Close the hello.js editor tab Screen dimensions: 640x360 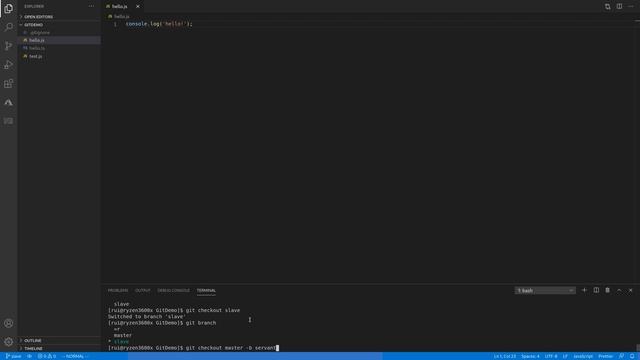coord(138,7)
